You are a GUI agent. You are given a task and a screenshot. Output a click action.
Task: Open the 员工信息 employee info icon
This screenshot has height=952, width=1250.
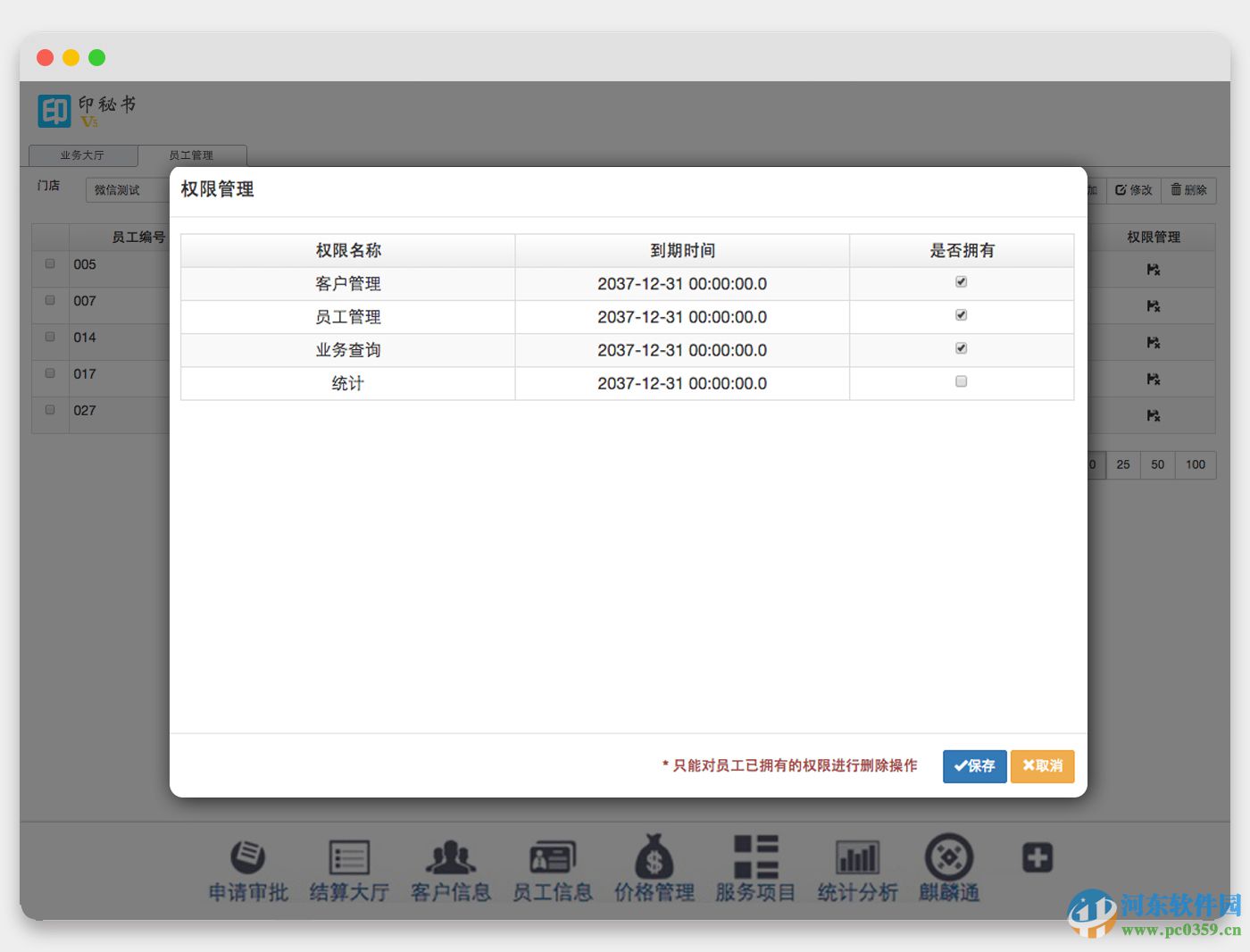(553, 864)
